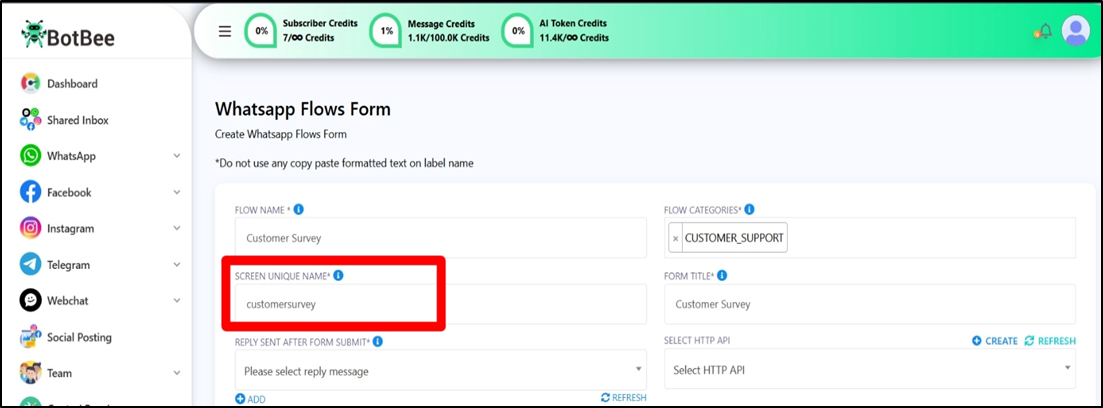Click the Reply Sent After Form Submit info icon
Viewport: 1103px width, 408px height.
click(x=378, y=341)
